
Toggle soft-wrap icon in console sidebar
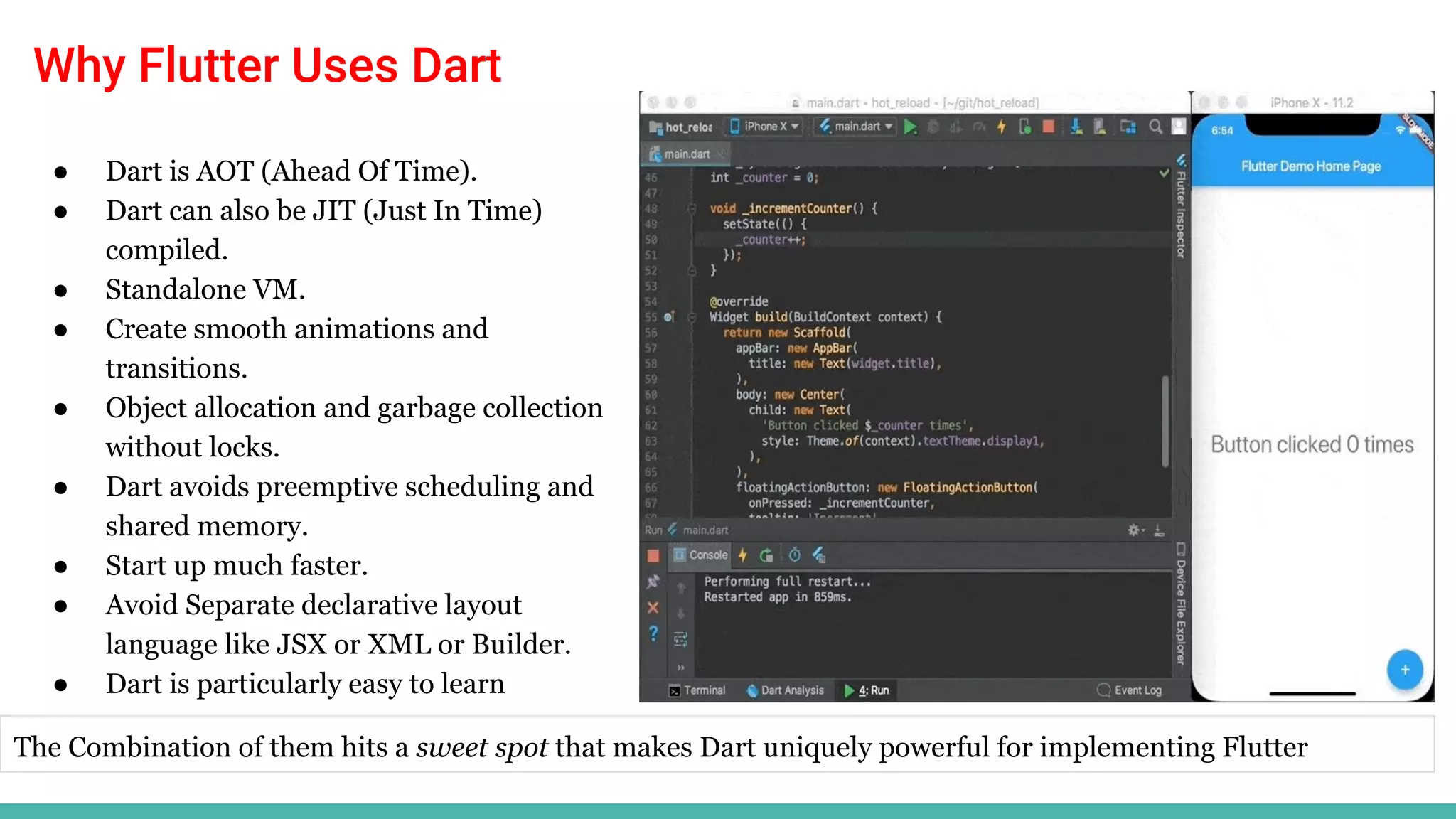(680, 640)
